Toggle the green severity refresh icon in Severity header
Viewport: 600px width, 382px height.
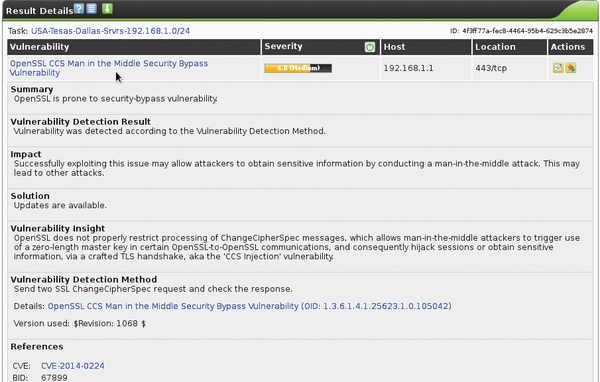tap(370, 47)
